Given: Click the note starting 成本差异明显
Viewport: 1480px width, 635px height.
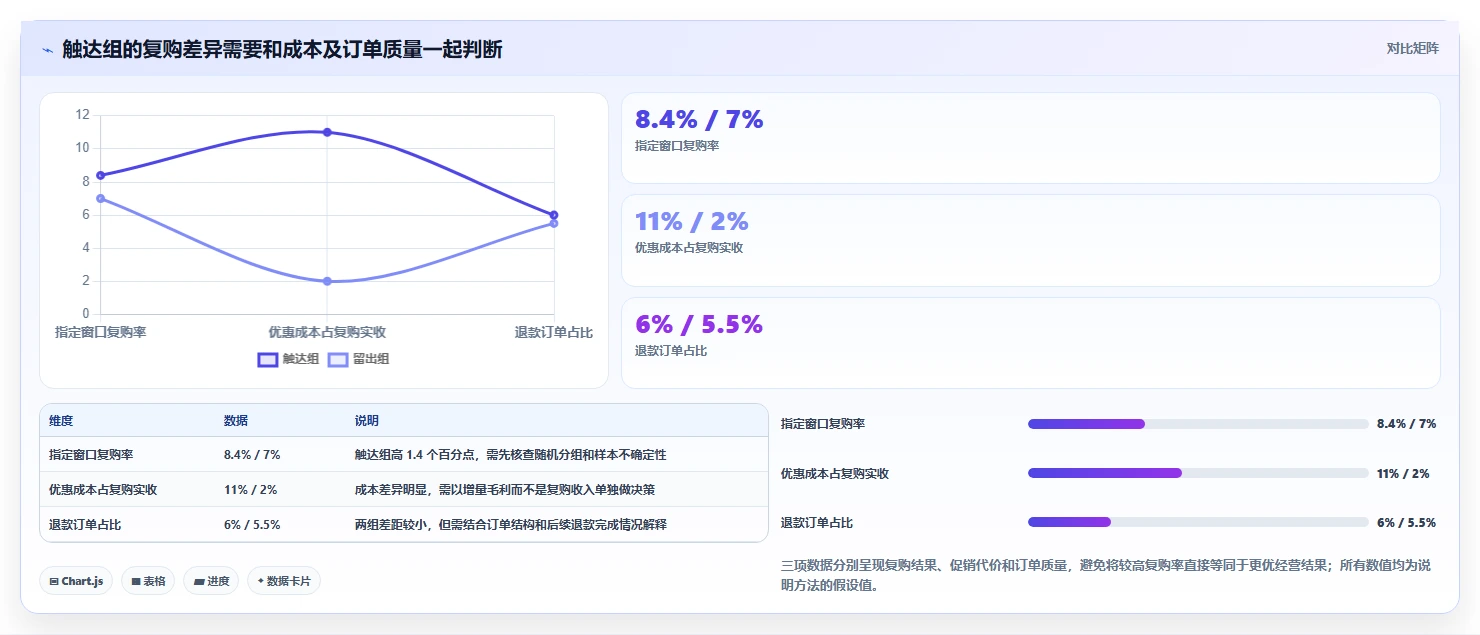Looking at the screenshot, I should click(505, 490).
